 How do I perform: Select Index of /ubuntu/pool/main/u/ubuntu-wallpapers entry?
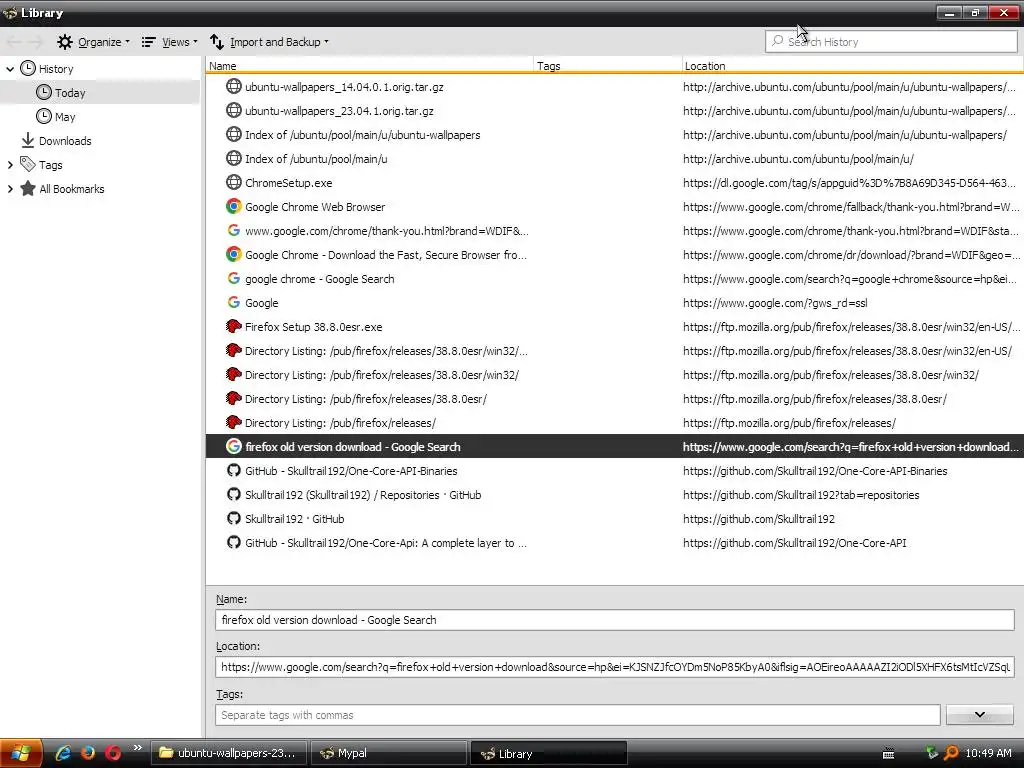tap(615, 135)
